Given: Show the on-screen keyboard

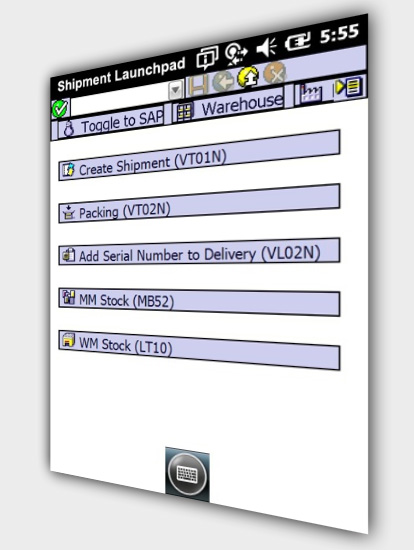Looking at the screenshot, I should click(187, 474).
